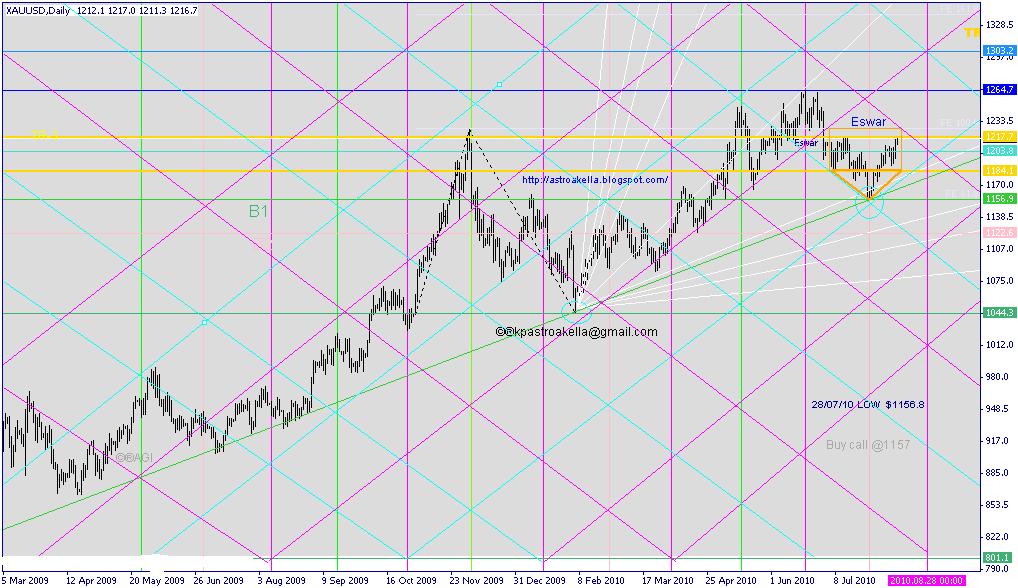The image size is (1018, 588).
Task: Click the cyan square handle above June 2009
Action: pyautogui.click(x=205, y=322)
